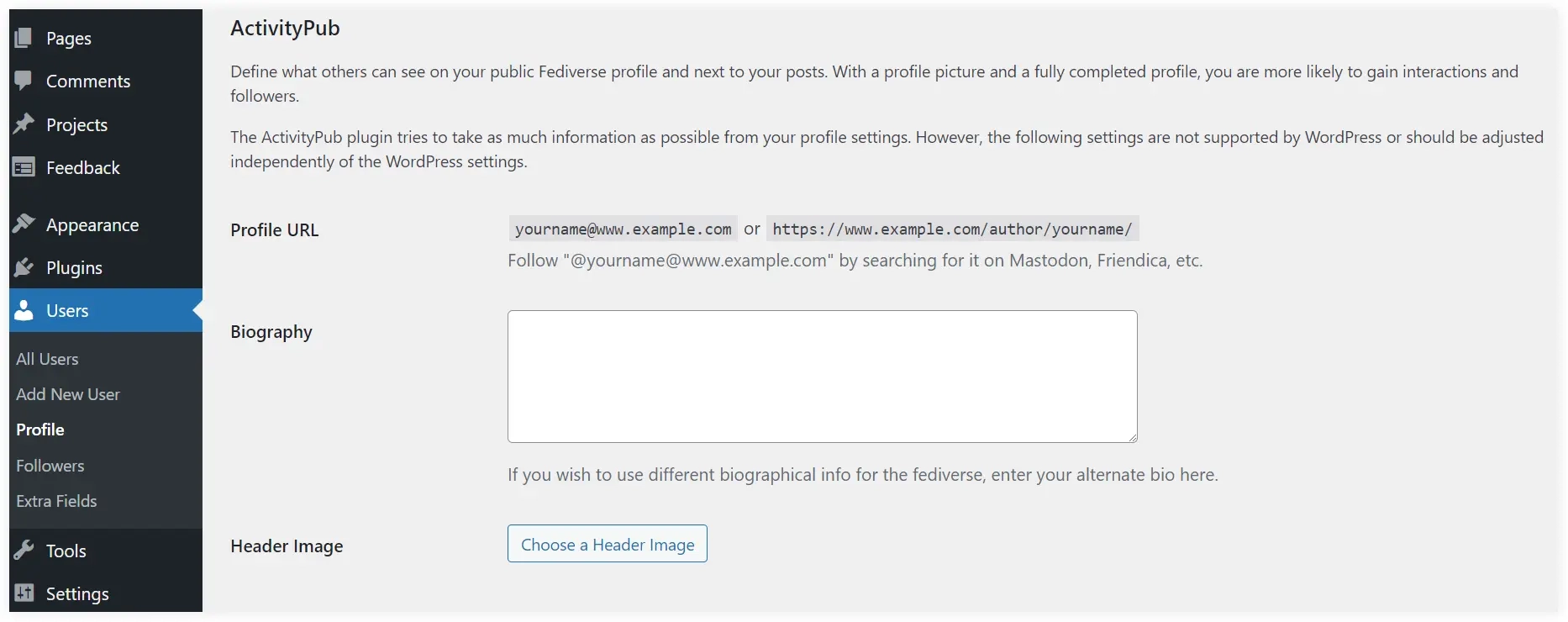Viewport: 1568px width, 622px height.
Task: Click the Settings sliders icon
Action: 24,593
